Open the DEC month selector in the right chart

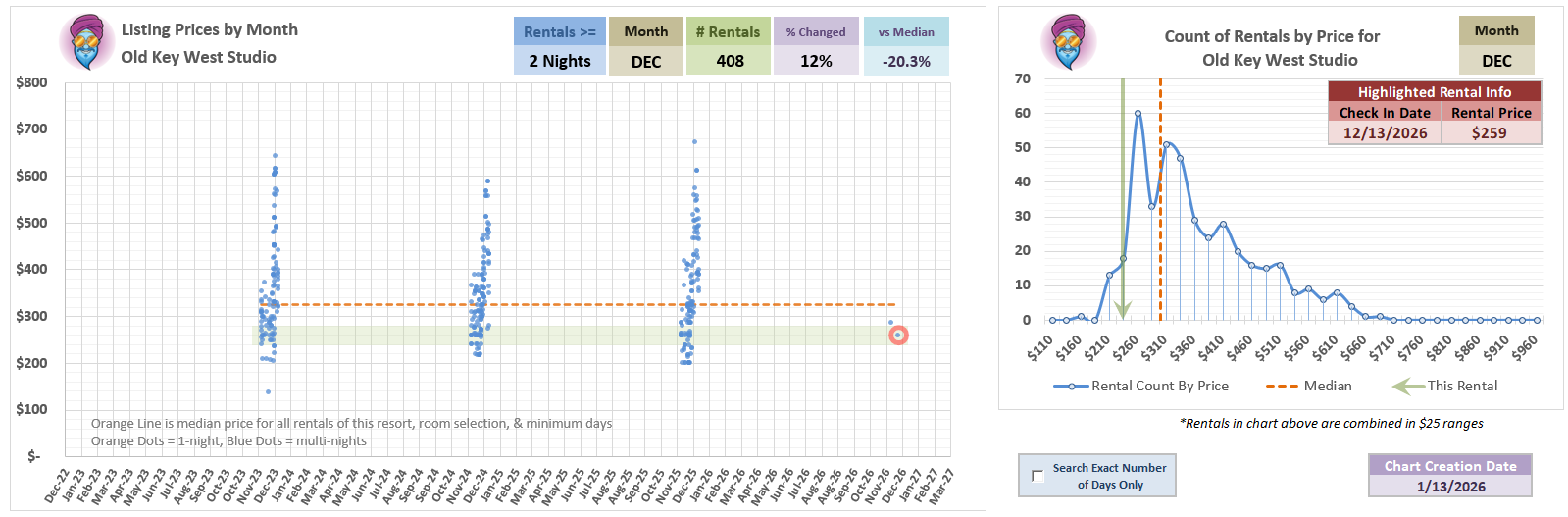click(1496, 61)
